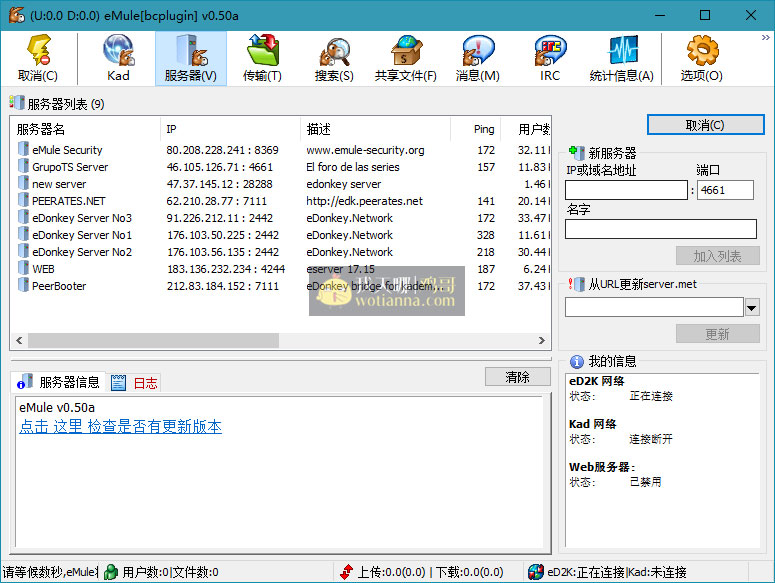Expand the toolbar overflow chevron
Image resolution: width=775 pixels, height=583 pixels.
tap(766, 37)
